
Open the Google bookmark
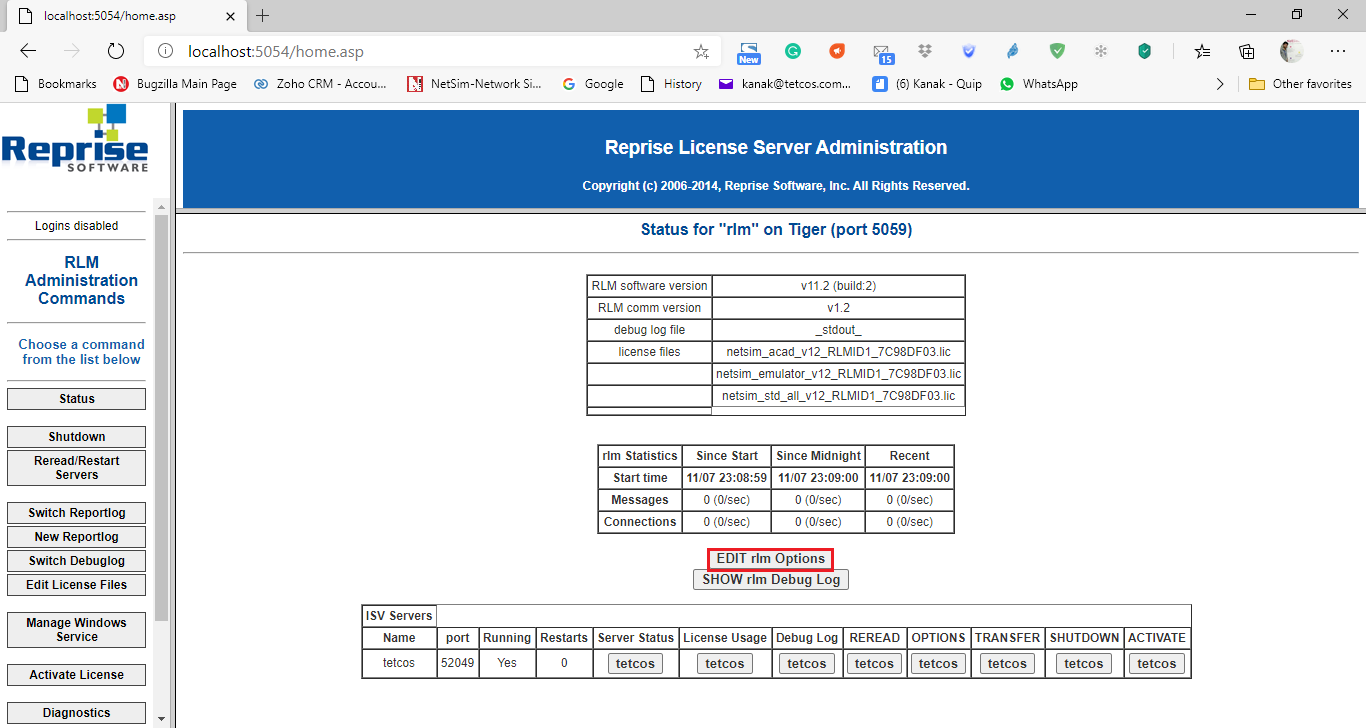coord(593,84)
